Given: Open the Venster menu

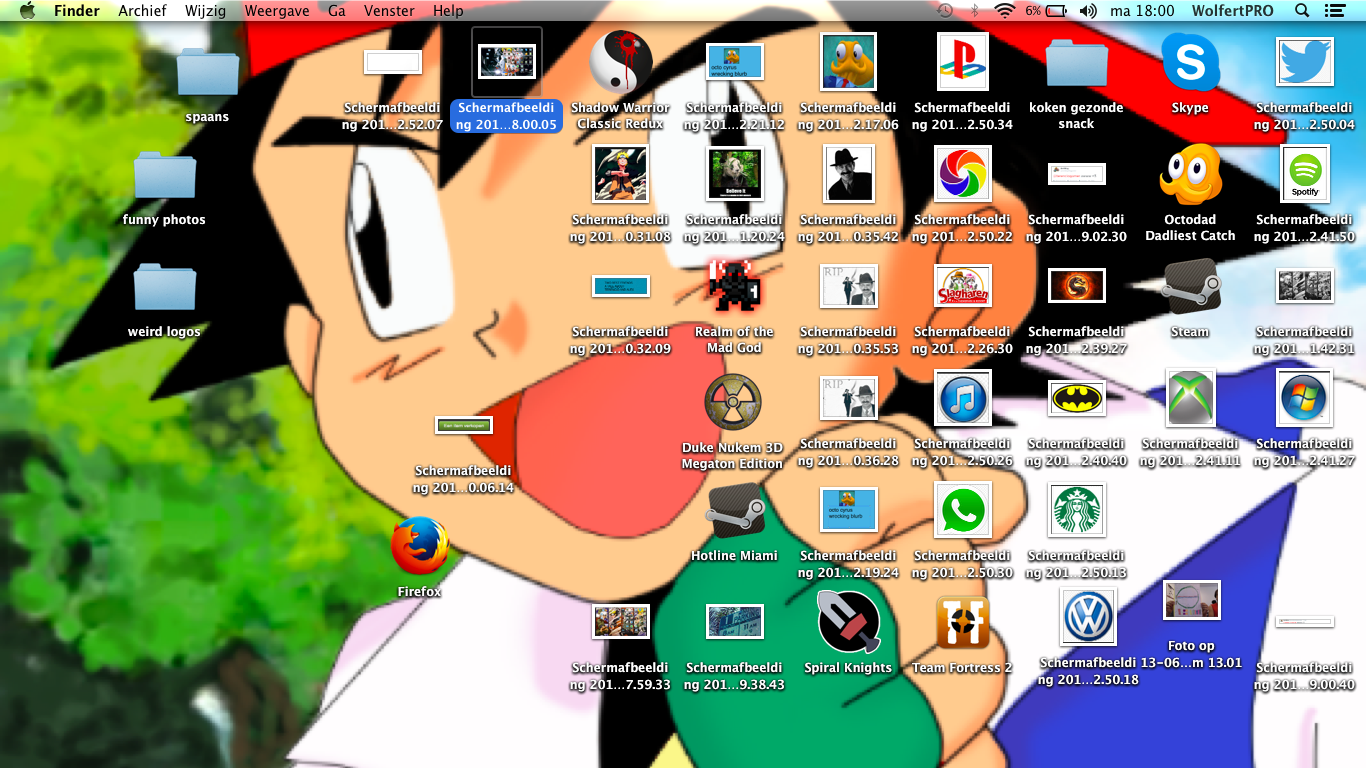Looking at the screenshot, I should (389, 11).
